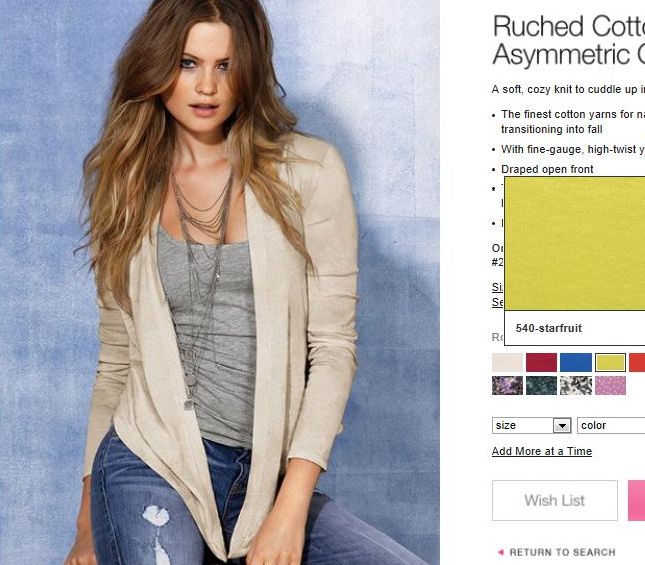Click the large starfruit color preview
The height and width of the screenshot is (565, 645).
(x=575, y=243)
